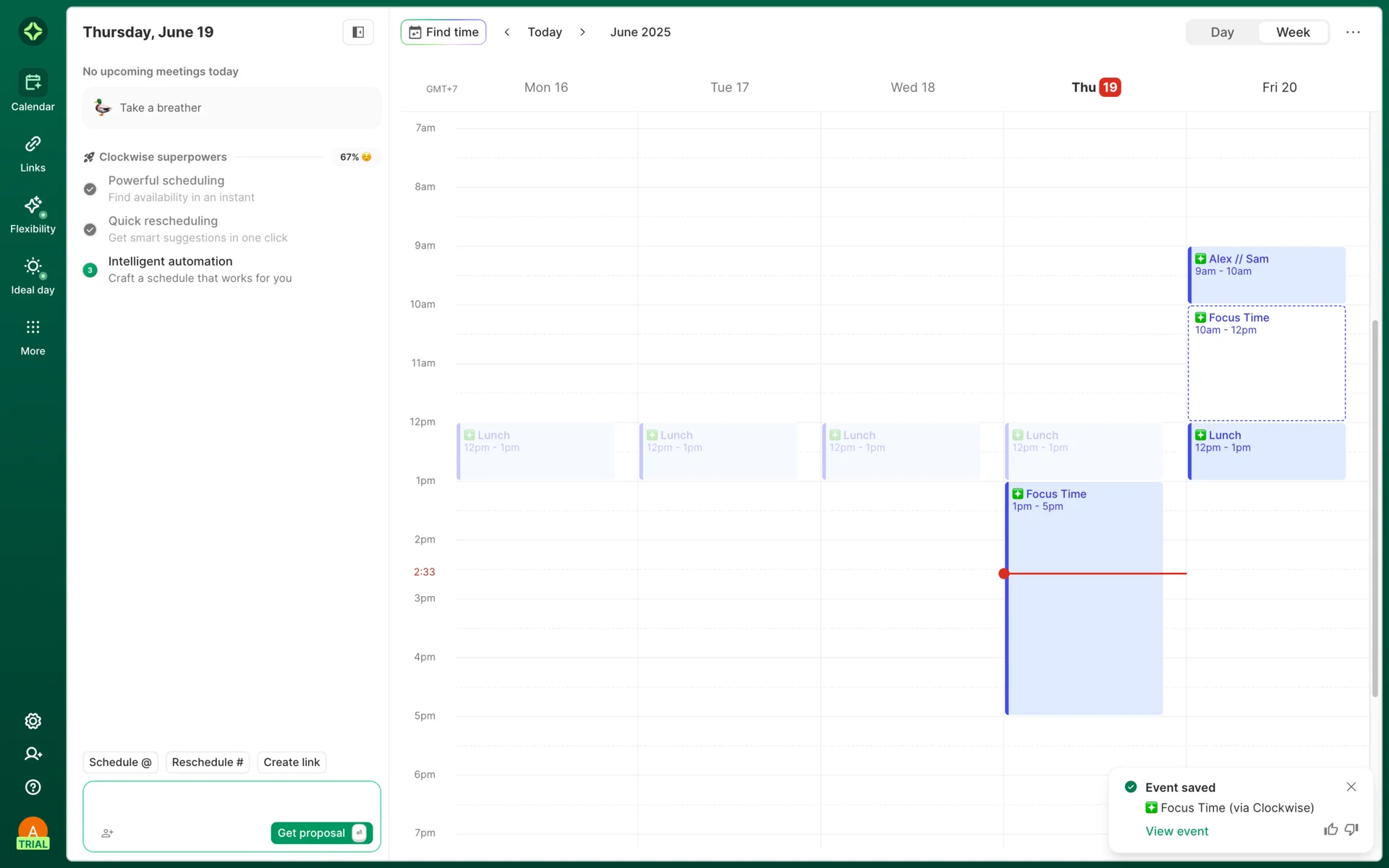1389x868 pixels.
Task: Open the help question mark icon
Action: [x=33, y=787]
